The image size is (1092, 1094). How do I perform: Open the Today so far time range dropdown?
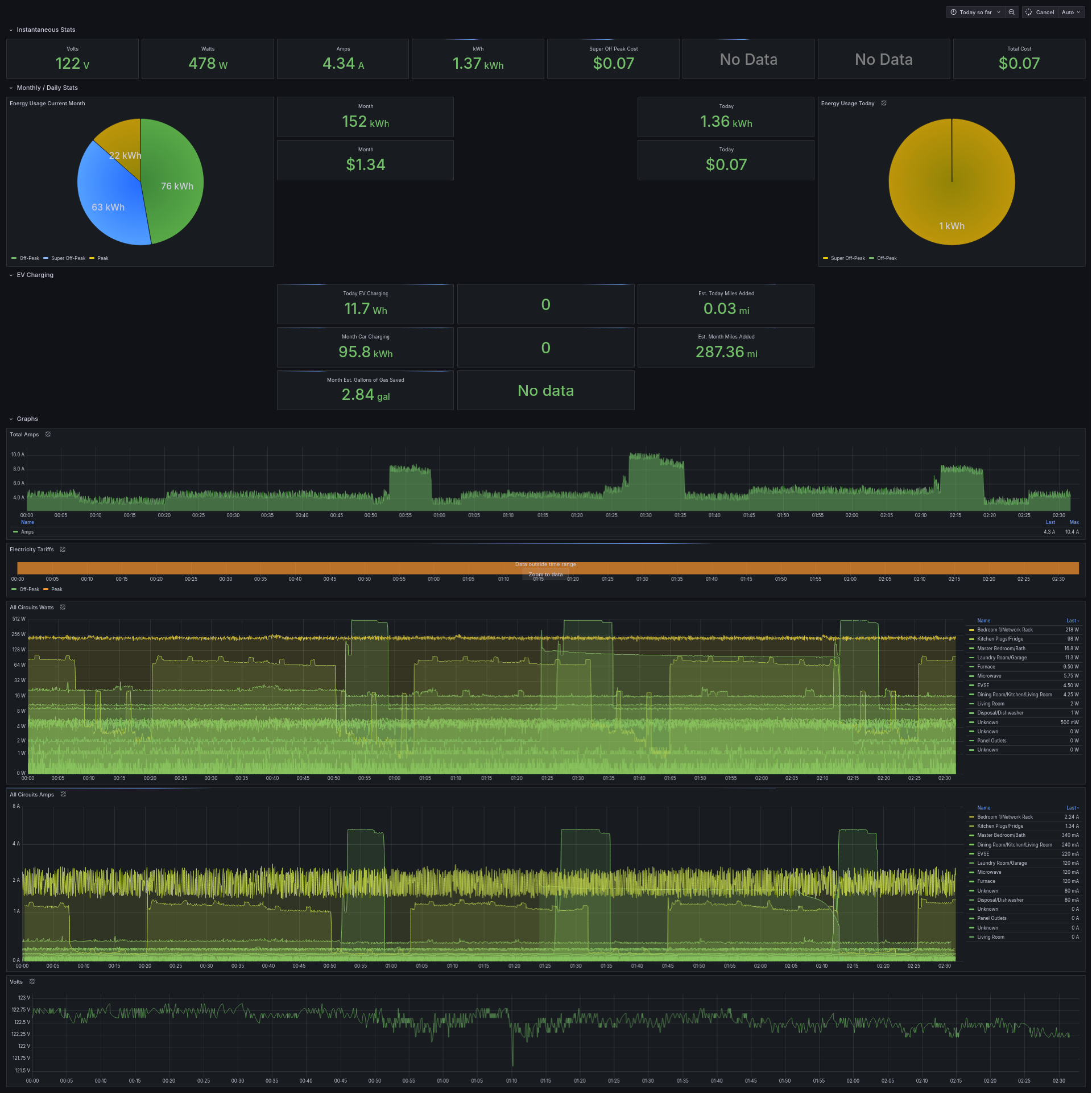(x=975, y=12)
